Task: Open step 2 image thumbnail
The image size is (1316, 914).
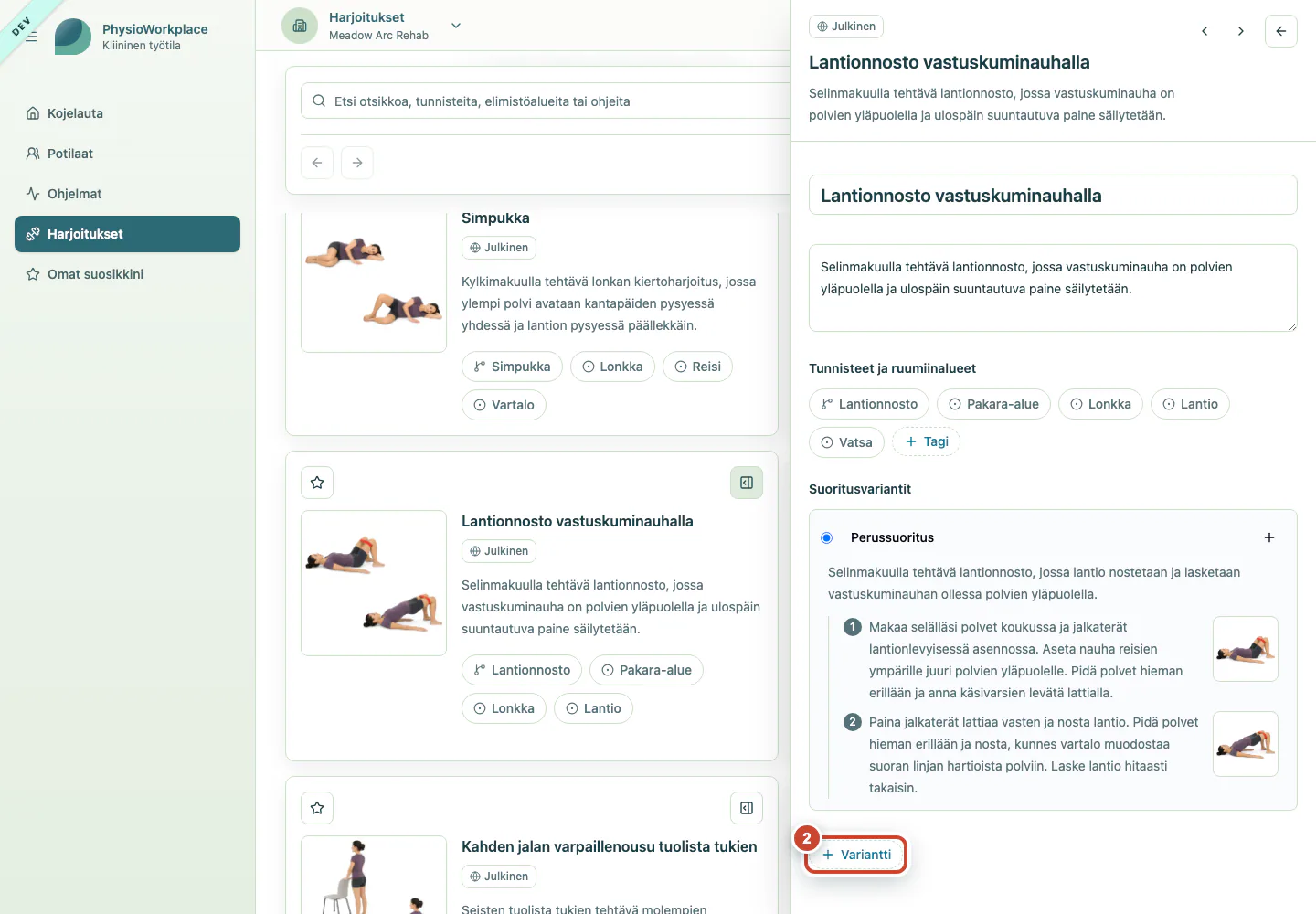Action: pyautogui.click(x=1246, y=744)
